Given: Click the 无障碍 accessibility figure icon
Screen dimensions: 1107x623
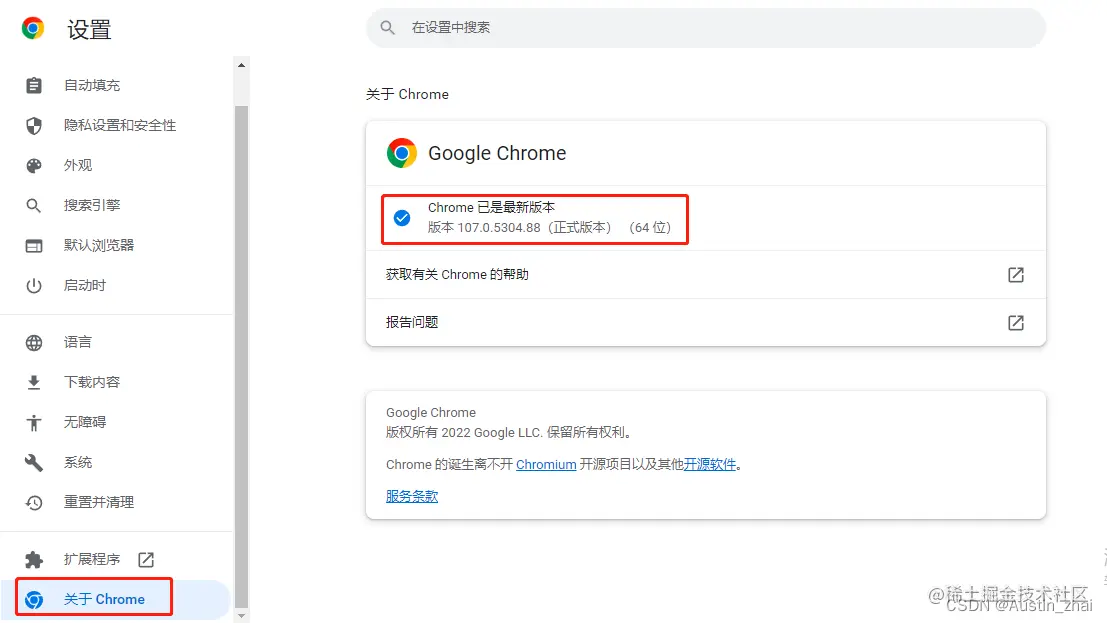Looking at the screenshot, I should (34, 422).
